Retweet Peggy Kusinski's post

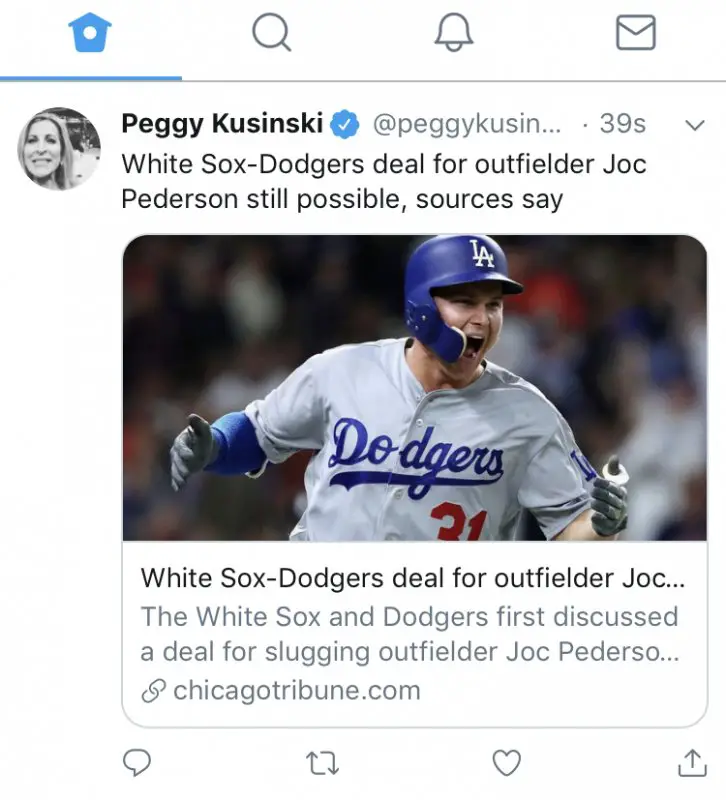point(322,764)
